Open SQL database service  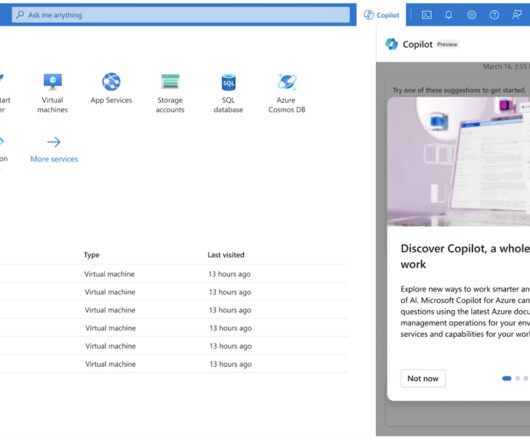pos(228,93)
